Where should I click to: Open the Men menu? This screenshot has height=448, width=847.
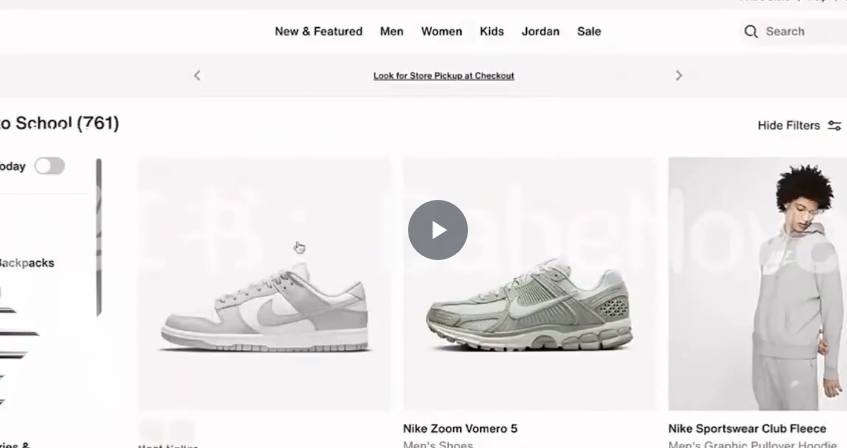click(392, 31)
